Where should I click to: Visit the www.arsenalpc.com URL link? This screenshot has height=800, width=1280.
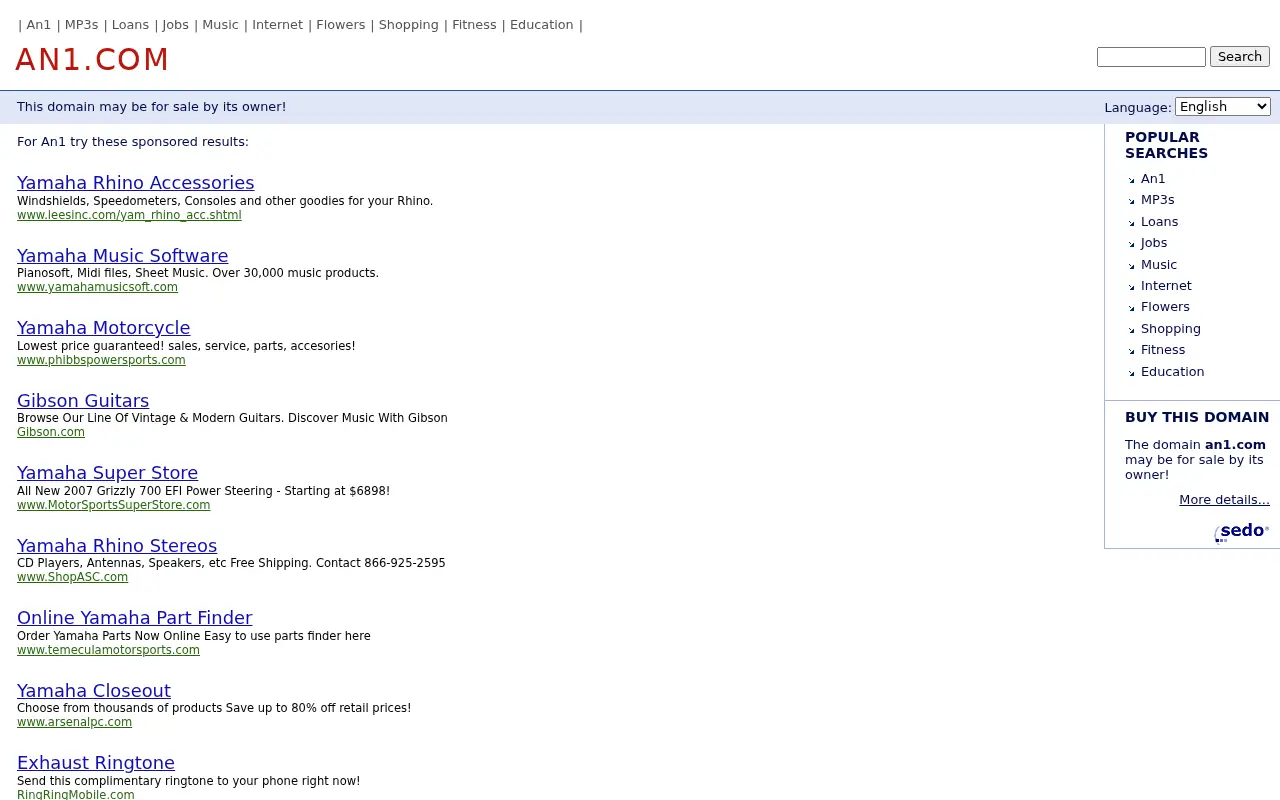pyautogui.click(x=74, y=722)
